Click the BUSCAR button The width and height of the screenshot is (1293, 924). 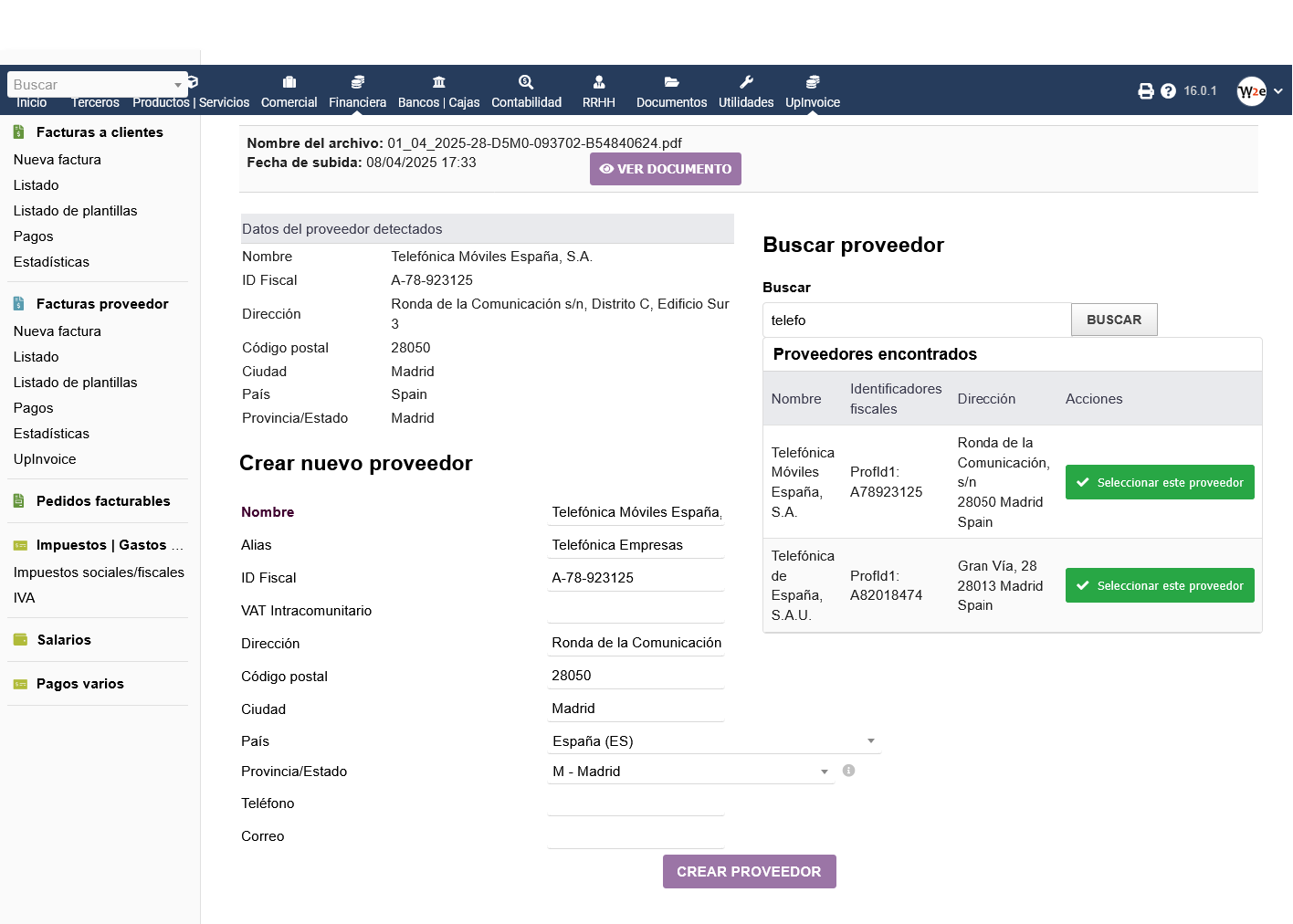tap(1114, 320)
